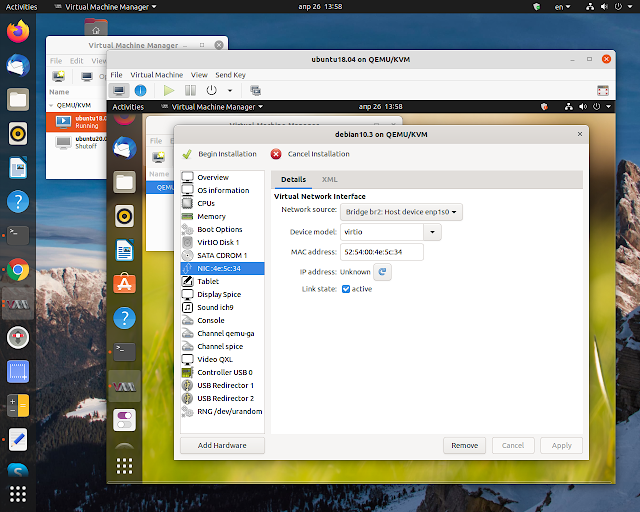Select ubuntu20 Shutoff VM in manager

pos(76,142)
